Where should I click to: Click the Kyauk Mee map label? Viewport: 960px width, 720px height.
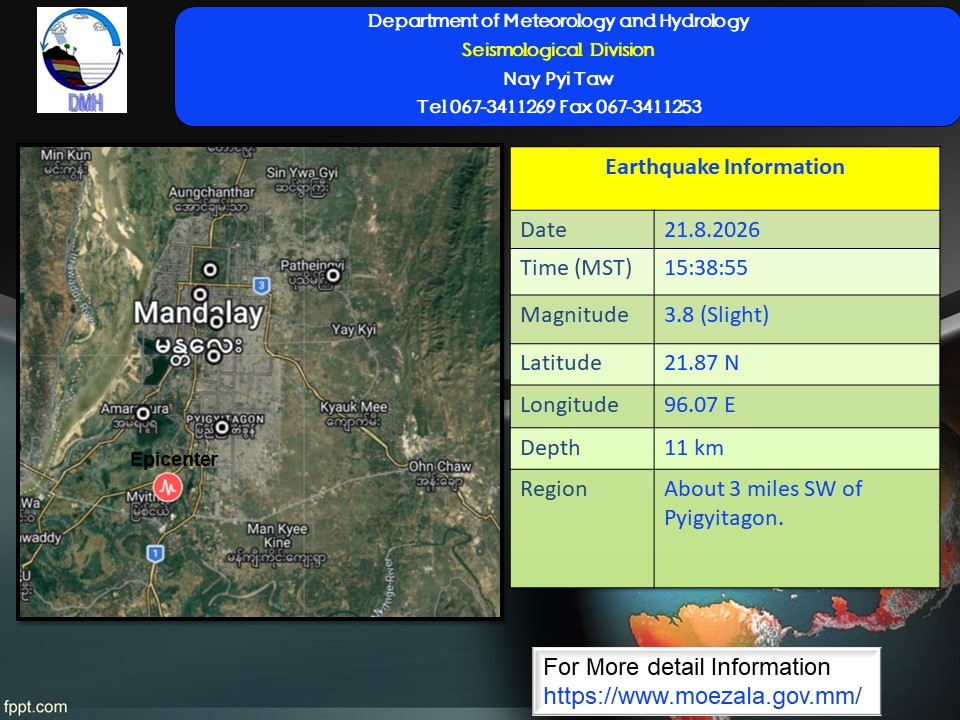click(x=354, y=407)
